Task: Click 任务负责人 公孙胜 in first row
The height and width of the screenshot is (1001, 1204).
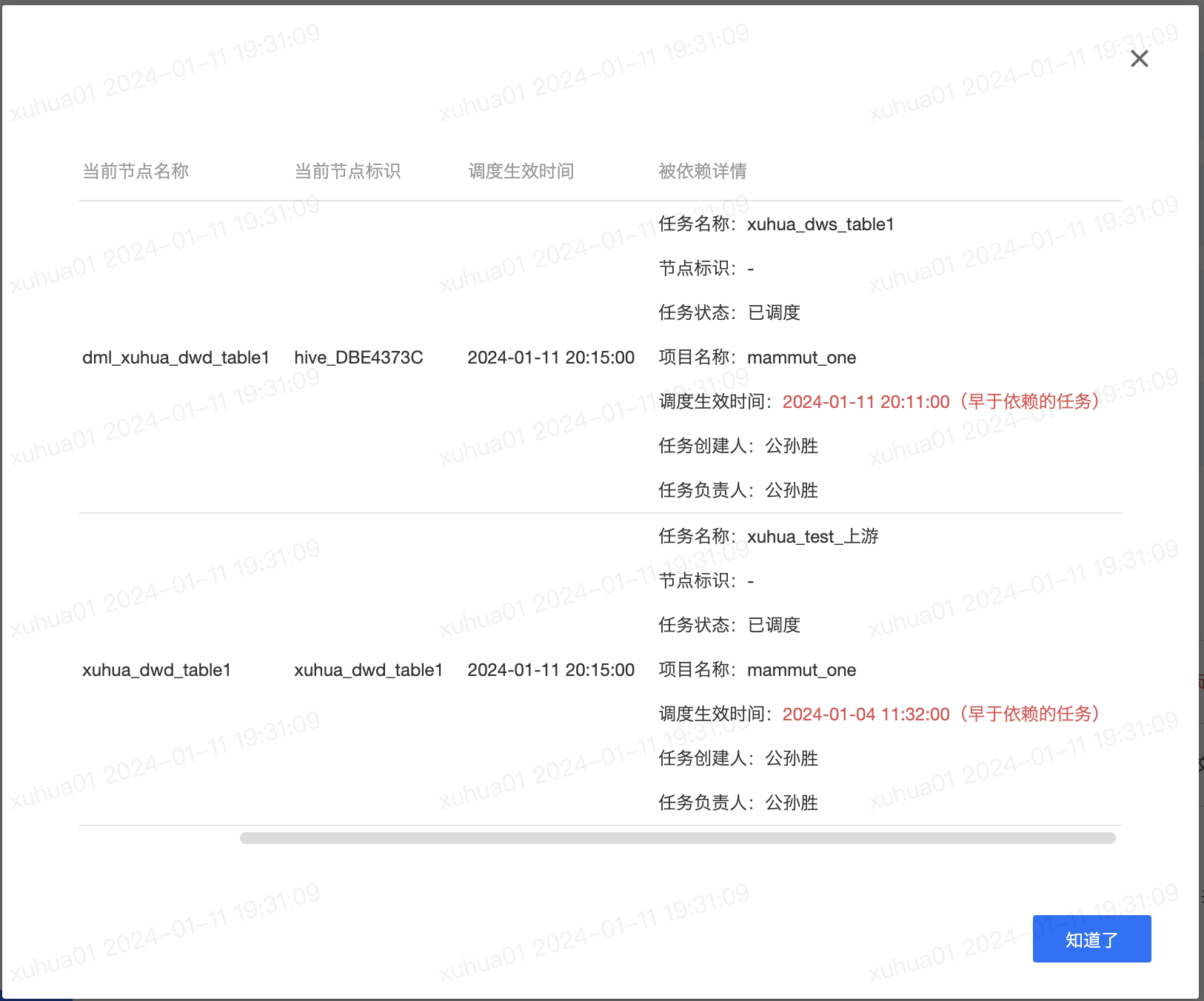Action: point(738,490)
